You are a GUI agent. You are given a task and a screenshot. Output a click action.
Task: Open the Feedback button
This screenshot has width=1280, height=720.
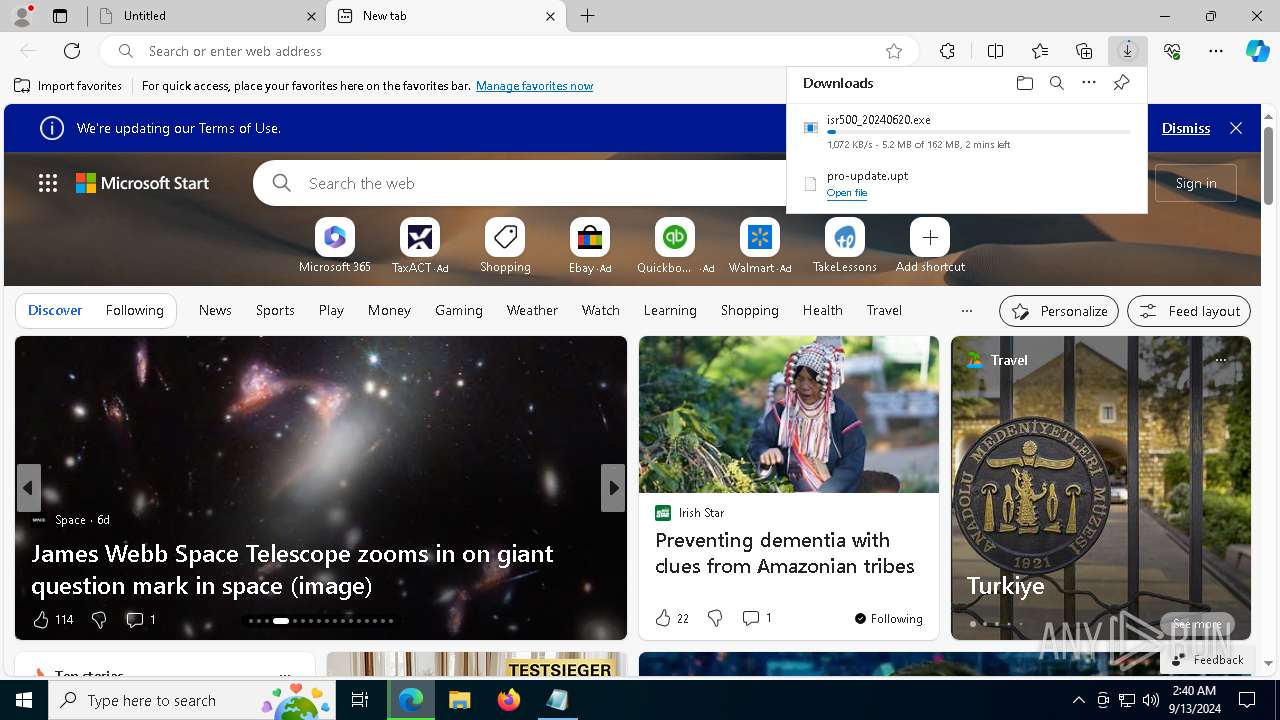point(1207,660)
